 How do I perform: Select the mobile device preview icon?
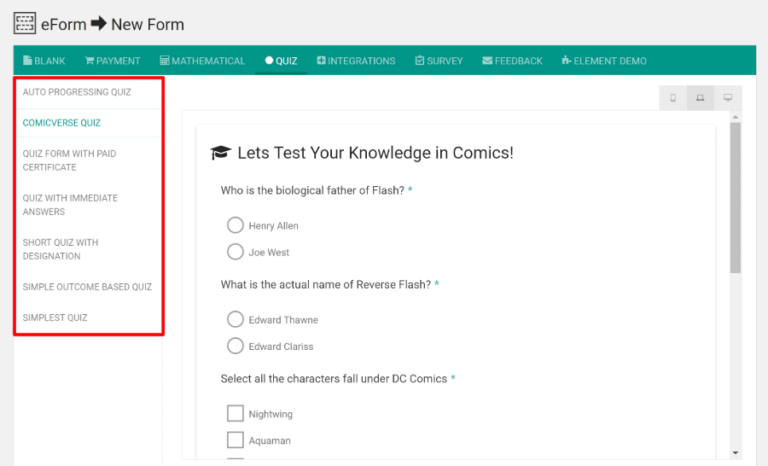pyautogui.click(x=672, y=98)
